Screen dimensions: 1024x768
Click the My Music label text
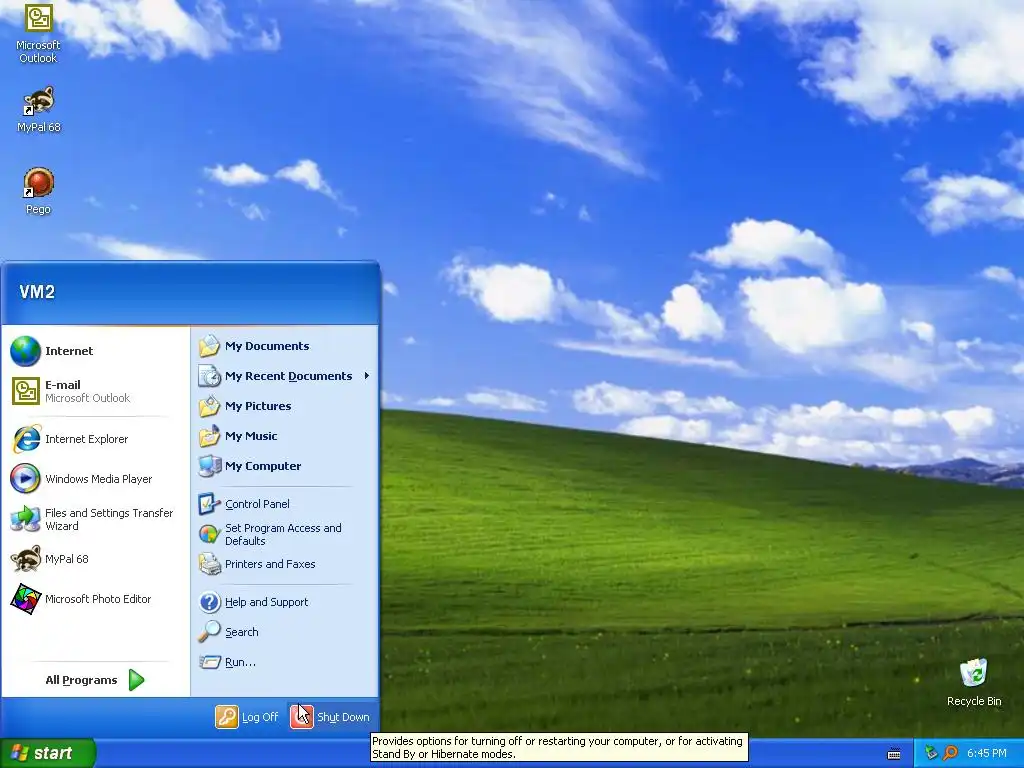[x=251, y=436]
